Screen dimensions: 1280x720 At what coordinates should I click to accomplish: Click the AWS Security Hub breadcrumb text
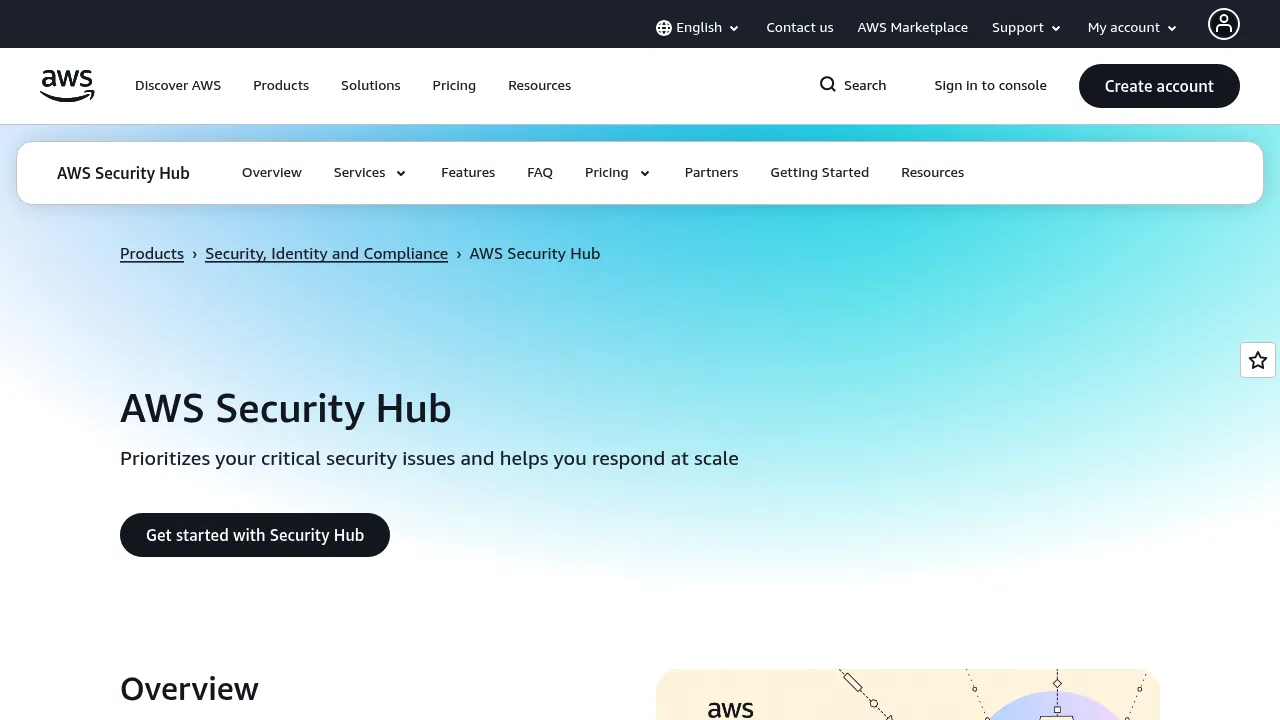(535, 254)
